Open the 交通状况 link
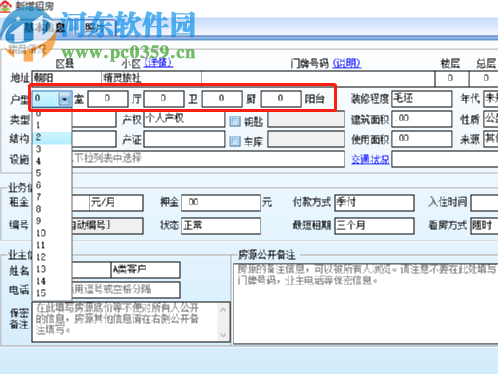The image size is (498, 374). click(x=370, y=159)
